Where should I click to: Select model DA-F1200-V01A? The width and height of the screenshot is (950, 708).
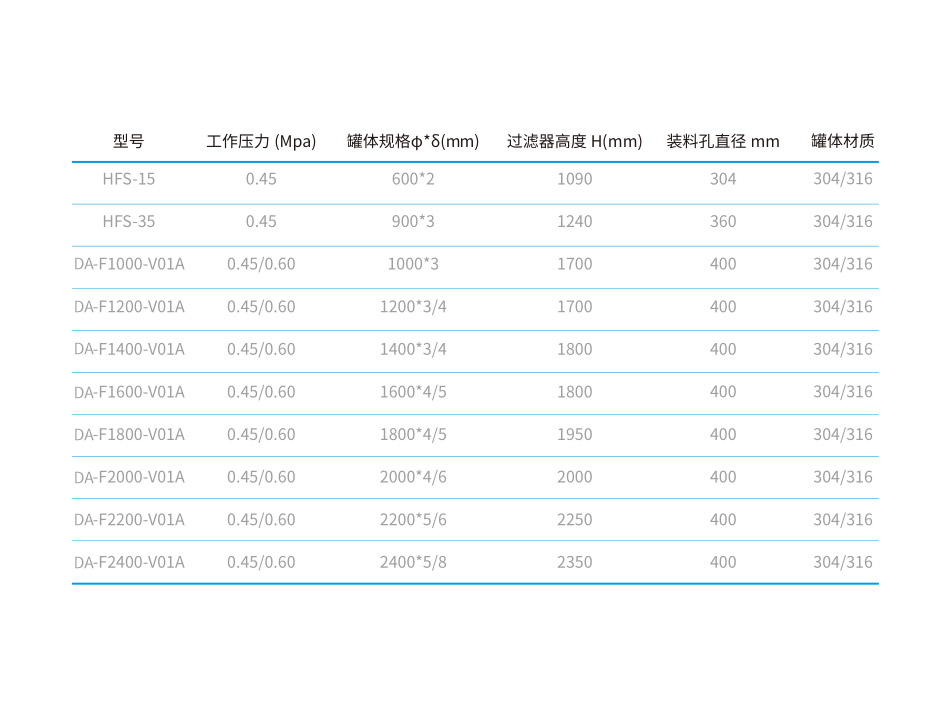click(x=129, y=306)
